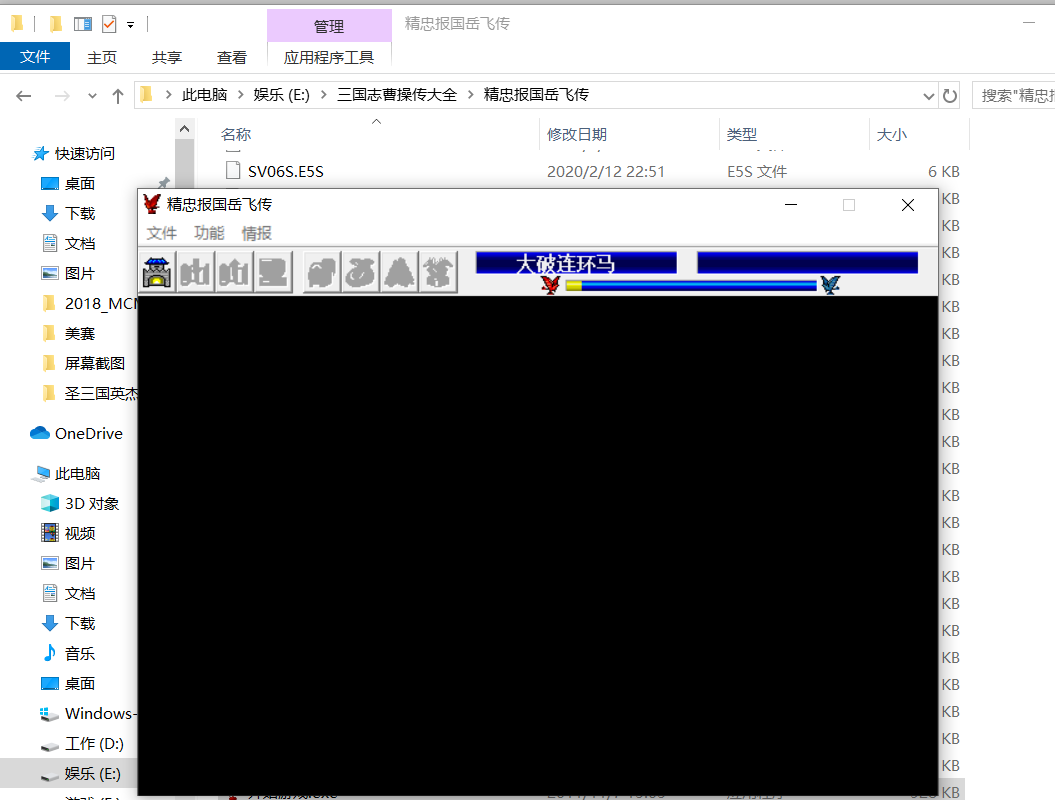Open the blue 文件 tab in Explorer ribbon

click(x=35, y=57)
